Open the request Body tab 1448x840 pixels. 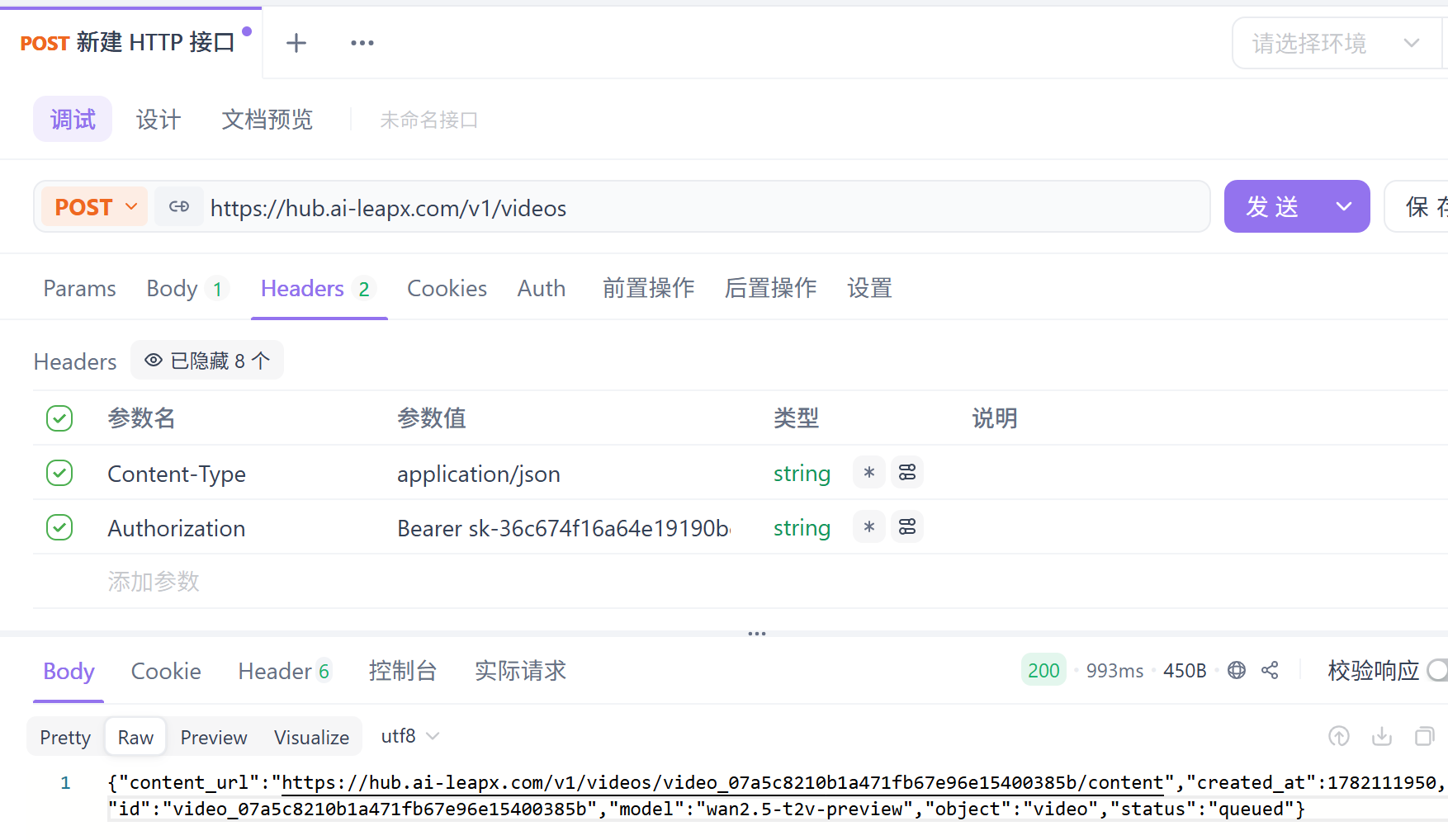(x=186, y=288)
